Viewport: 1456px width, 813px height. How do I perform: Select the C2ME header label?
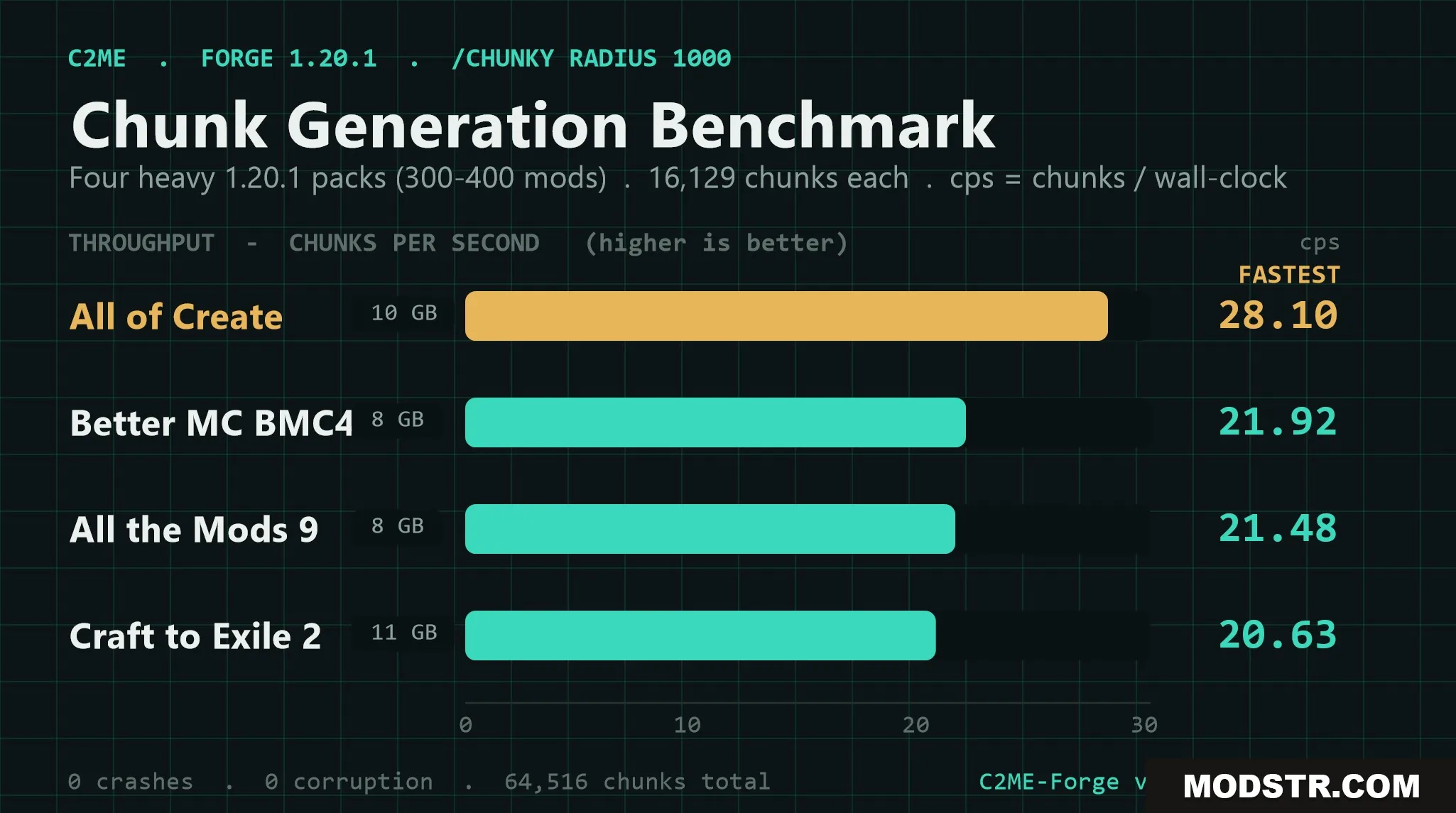click(x=97, y=58)
